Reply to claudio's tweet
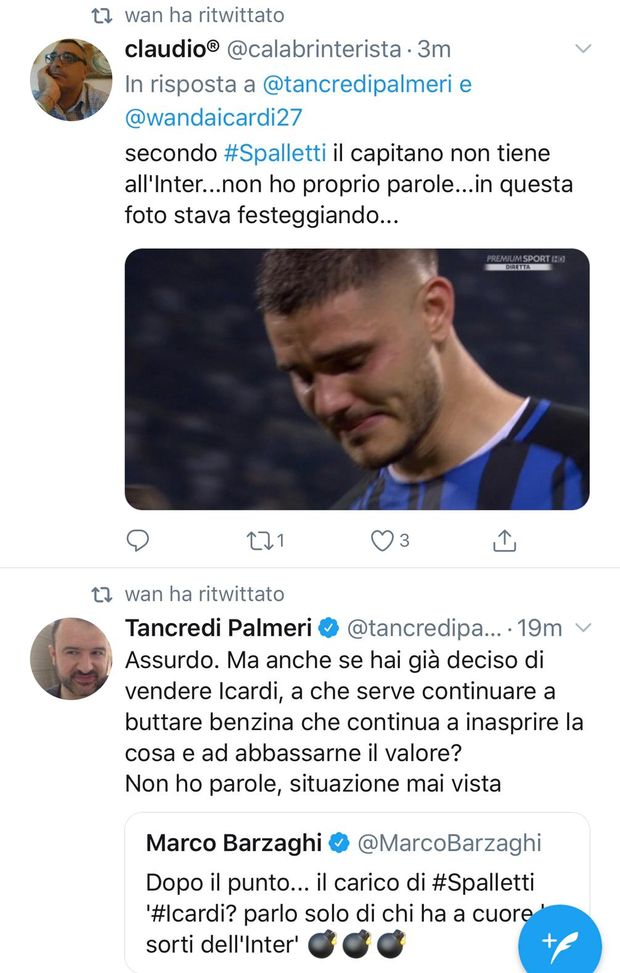This screenshot has width=620, height=973. click(x=138, y=540)
